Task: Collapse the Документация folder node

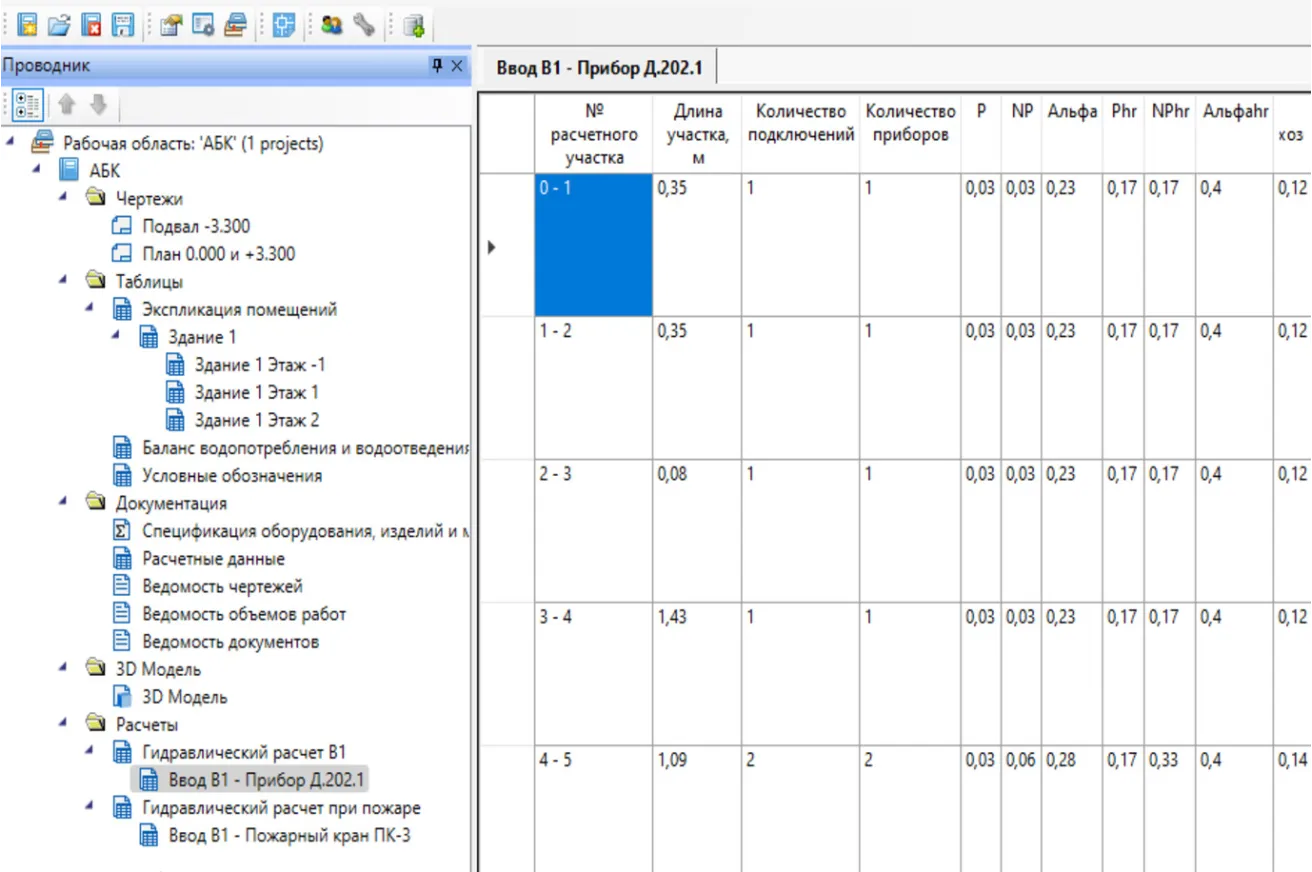Action: point(62,502)
